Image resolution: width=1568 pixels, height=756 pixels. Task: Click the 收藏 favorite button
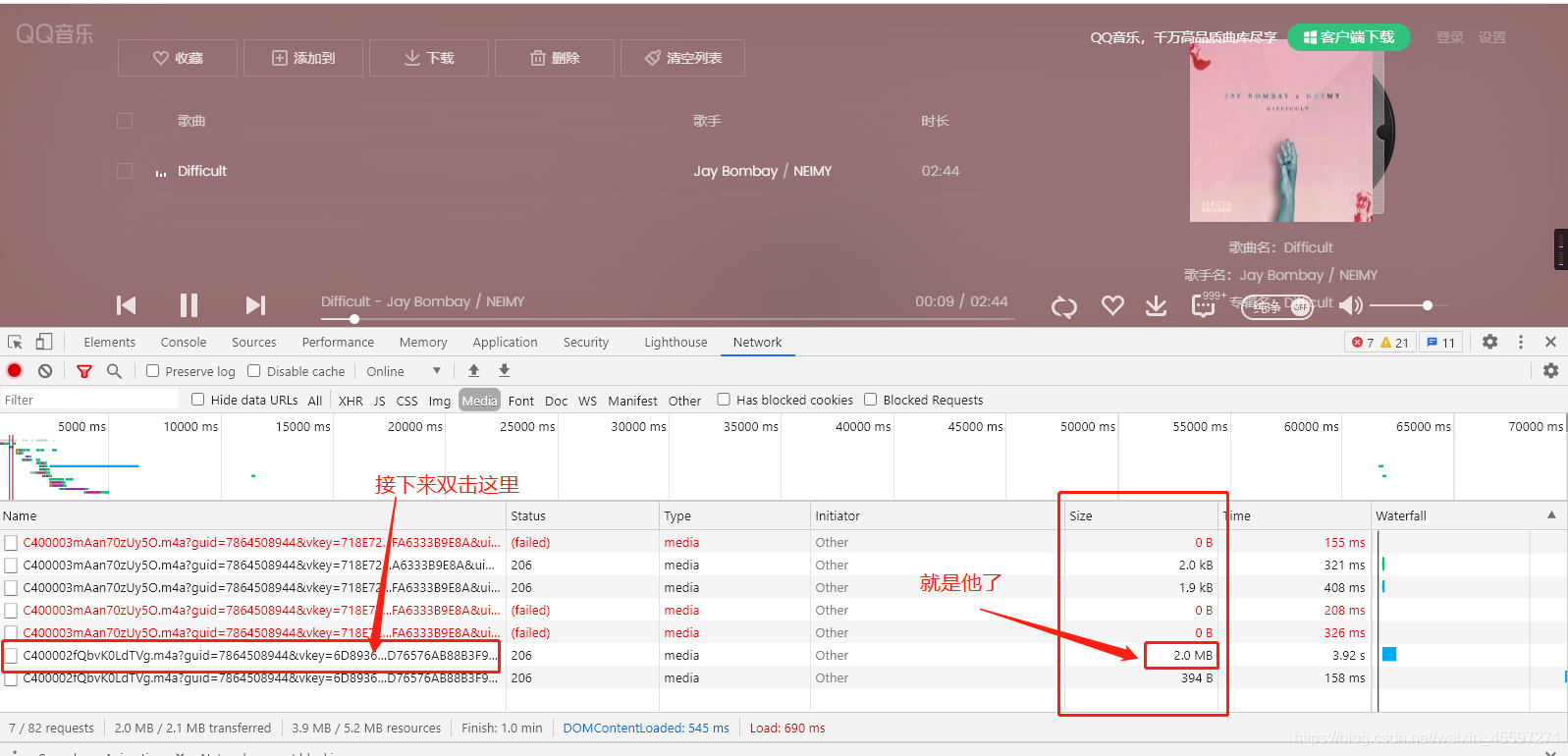click(178, 58)
